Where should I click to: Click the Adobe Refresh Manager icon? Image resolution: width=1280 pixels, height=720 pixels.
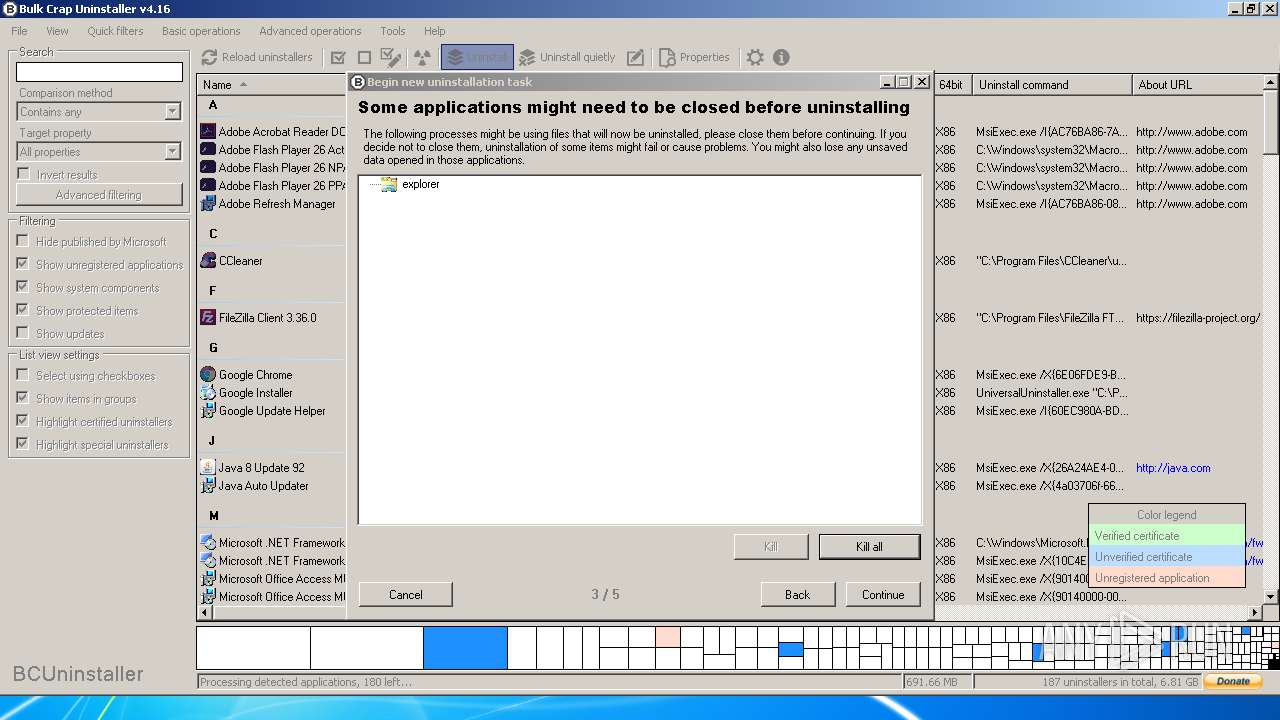tap(208, 203)
